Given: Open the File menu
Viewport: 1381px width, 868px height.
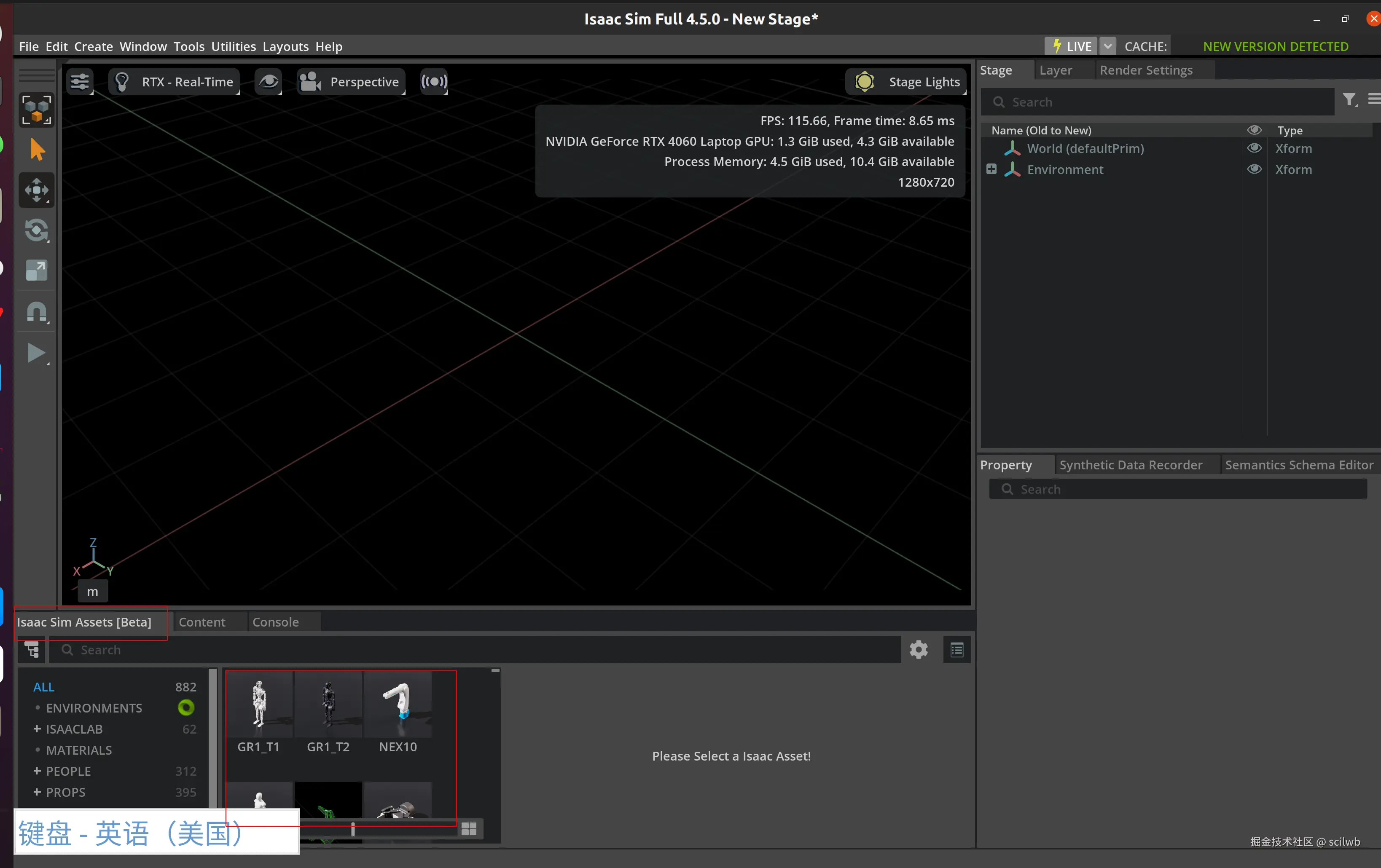Looking at the screenshot, I should tap(29, 46).
